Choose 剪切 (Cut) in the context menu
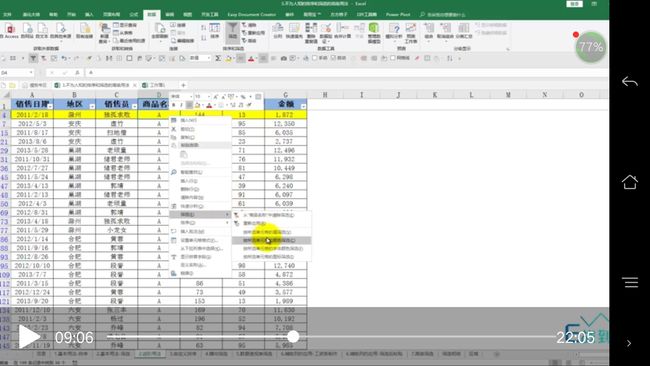 click(200, 129)
